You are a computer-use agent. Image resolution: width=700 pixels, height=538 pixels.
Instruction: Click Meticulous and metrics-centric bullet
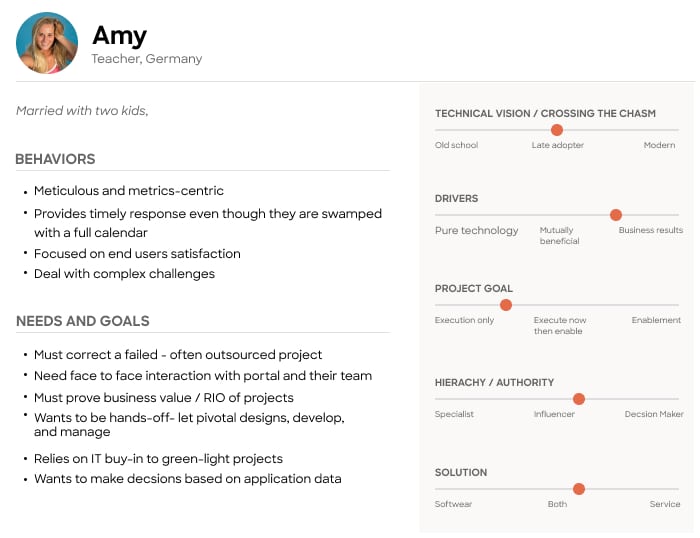129,191
